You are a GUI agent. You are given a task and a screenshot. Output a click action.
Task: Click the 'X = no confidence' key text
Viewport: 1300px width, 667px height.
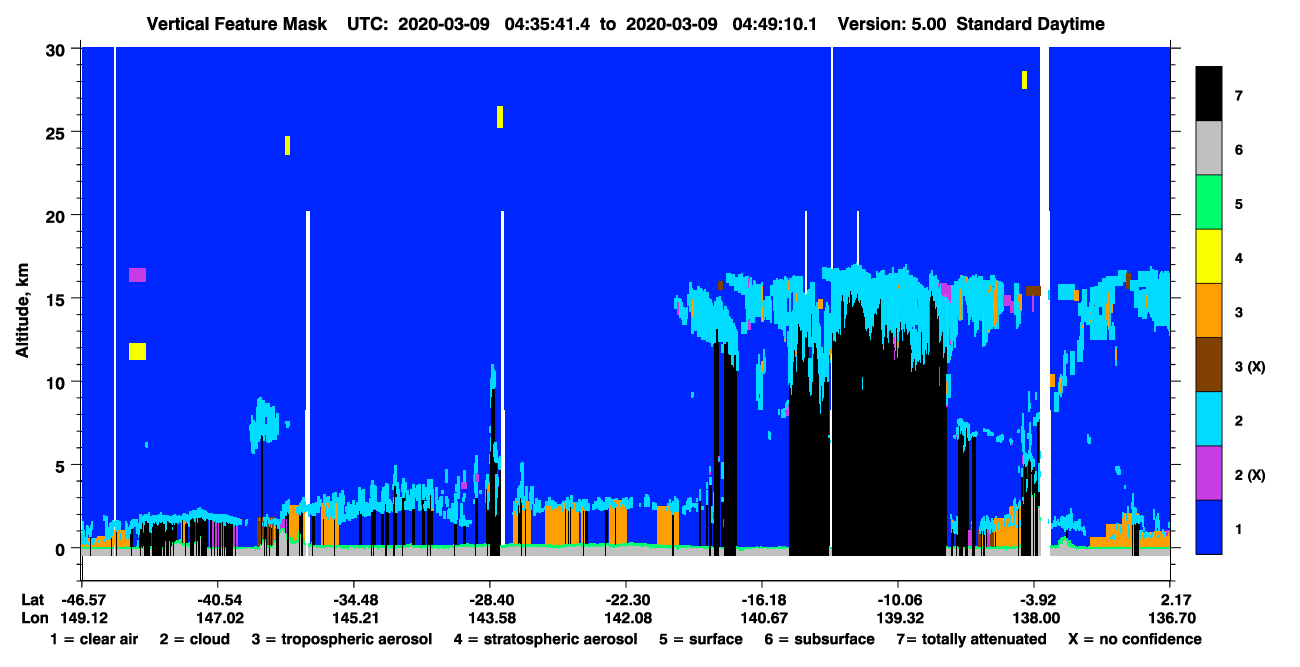tap(1134, 639)
